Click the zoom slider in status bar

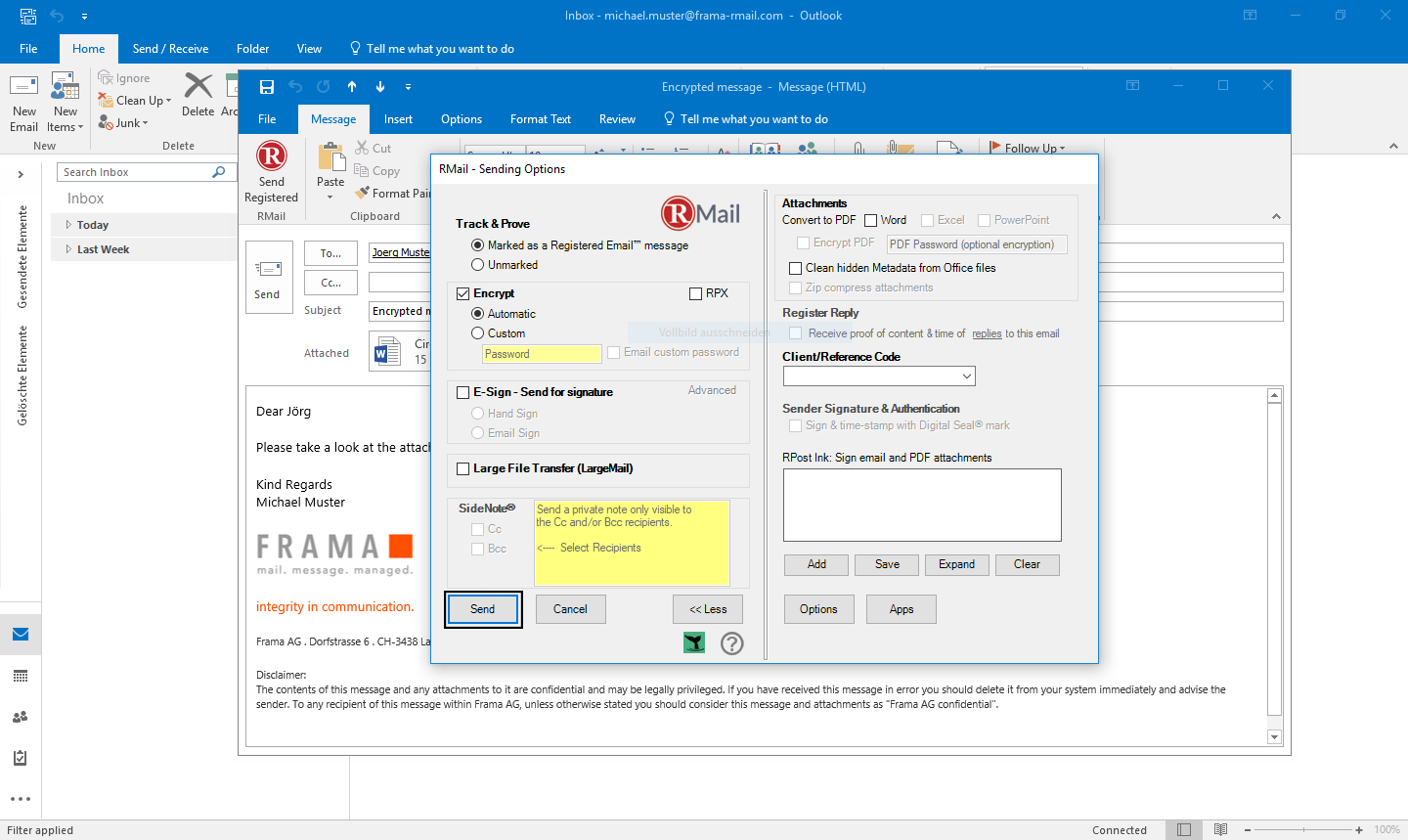click(x=1303, y=830)
